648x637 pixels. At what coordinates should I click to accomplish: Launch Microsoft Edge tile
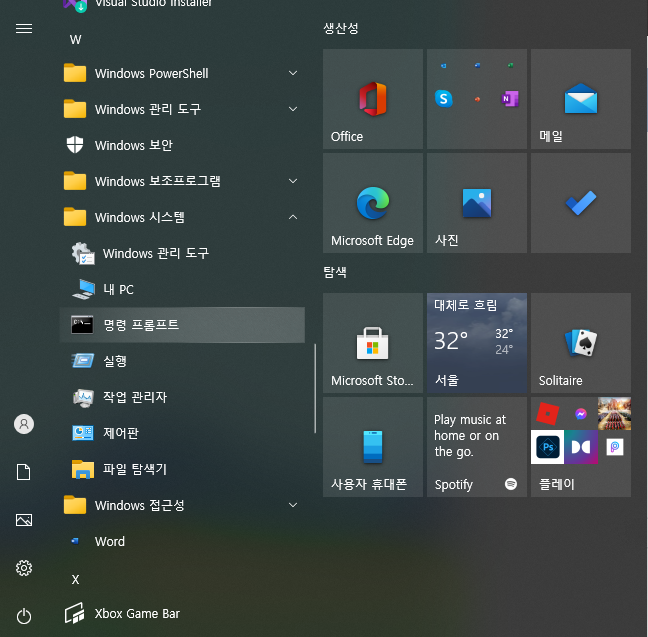pyautogui.click(x=373, y=203)
